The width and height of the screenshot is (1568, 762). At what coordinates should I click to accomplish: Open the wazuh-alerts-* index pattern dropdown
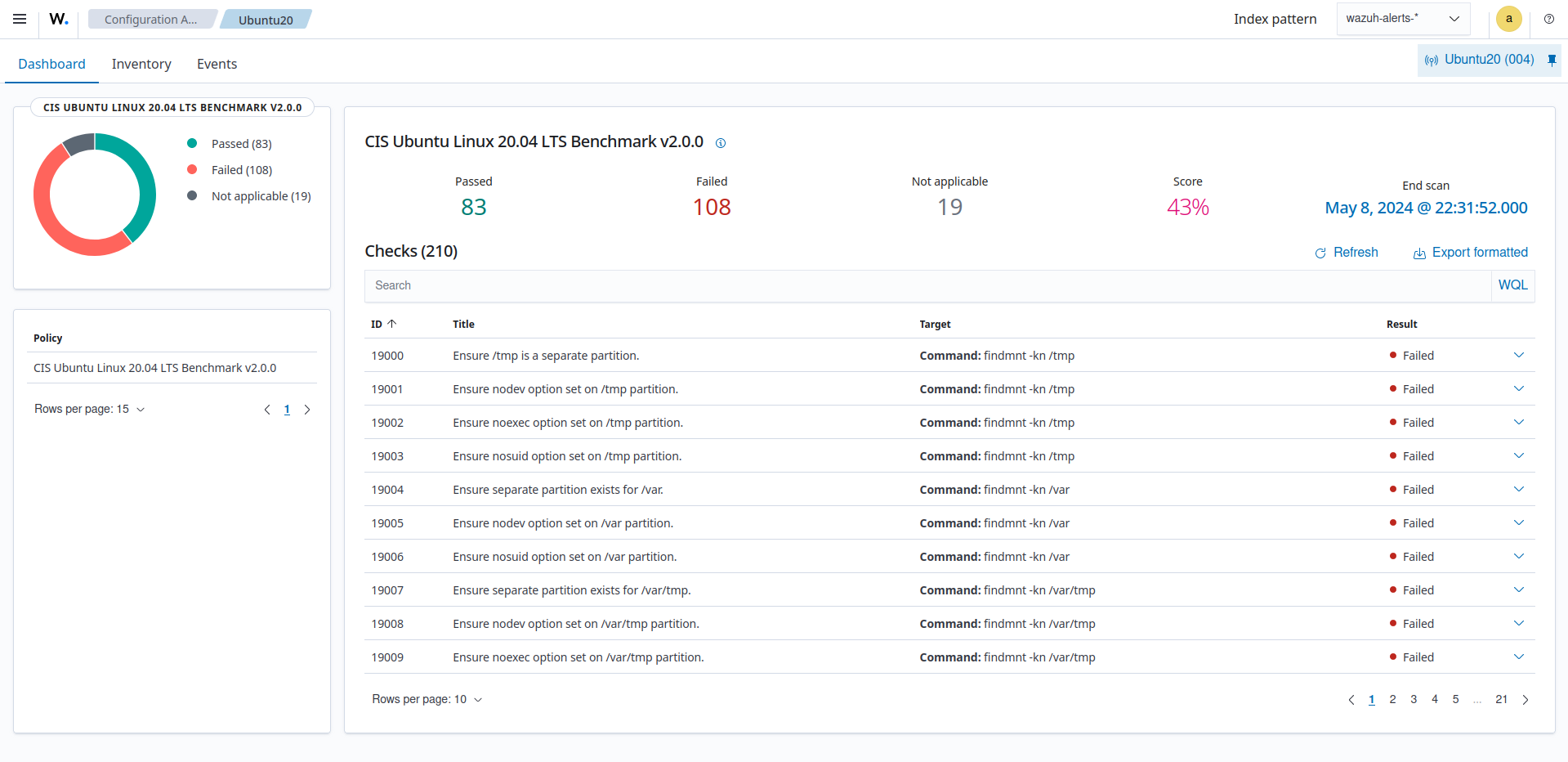tap(1402, 18)
